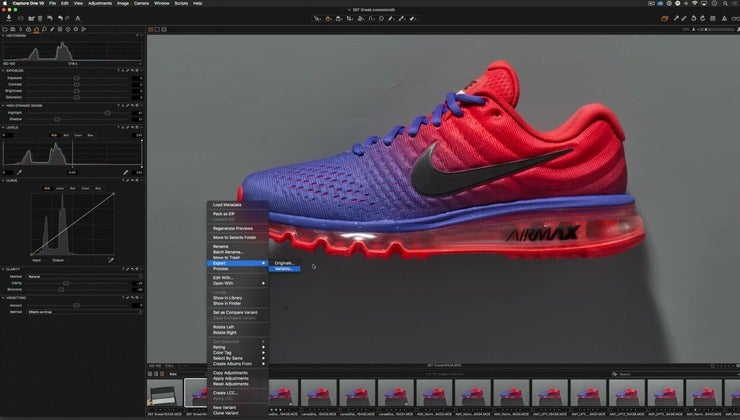This screenshot has width=740, height=420.
Task: Select the highlighted Exposure tool tab icon
Action: click(x=36, y=29)
